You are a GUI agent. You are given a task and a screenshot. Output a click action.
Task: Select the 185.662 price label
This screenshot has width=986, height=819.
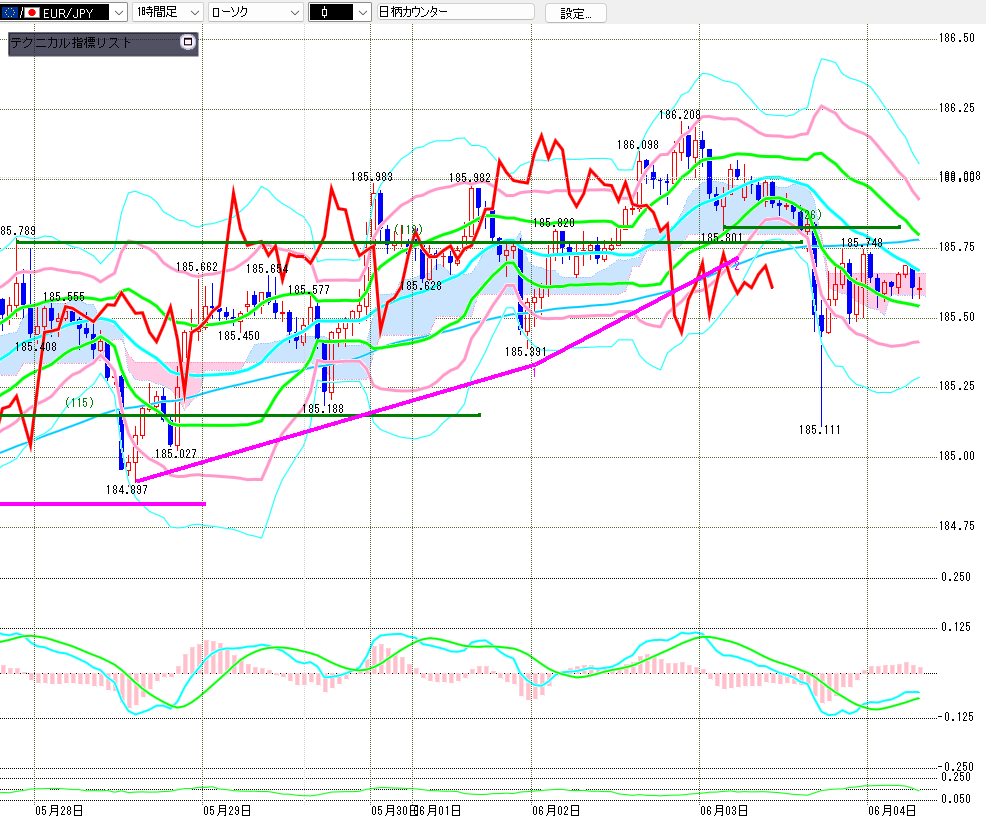pyautogui.click(x=196, y=267)
